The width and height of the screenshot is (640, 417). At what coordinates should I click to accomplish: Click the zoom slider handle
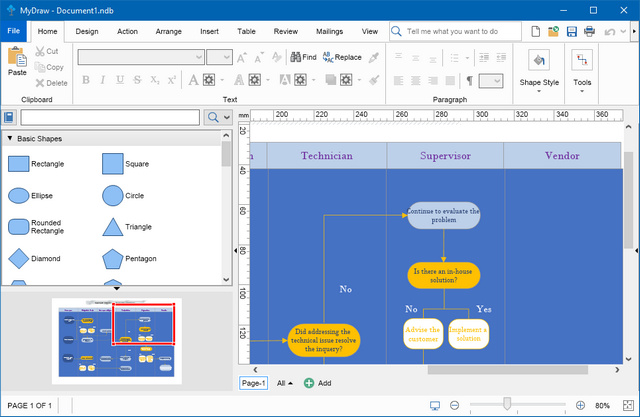pos(507,405)
